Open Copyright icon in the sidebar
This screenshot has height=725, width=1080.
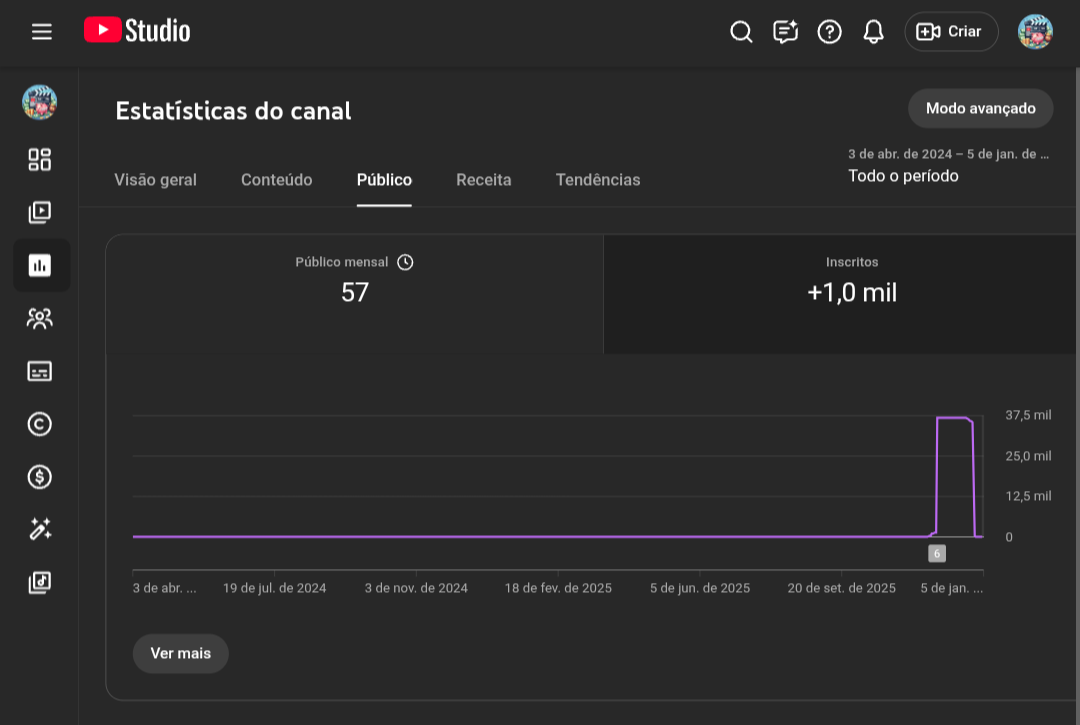click(40, 424)
